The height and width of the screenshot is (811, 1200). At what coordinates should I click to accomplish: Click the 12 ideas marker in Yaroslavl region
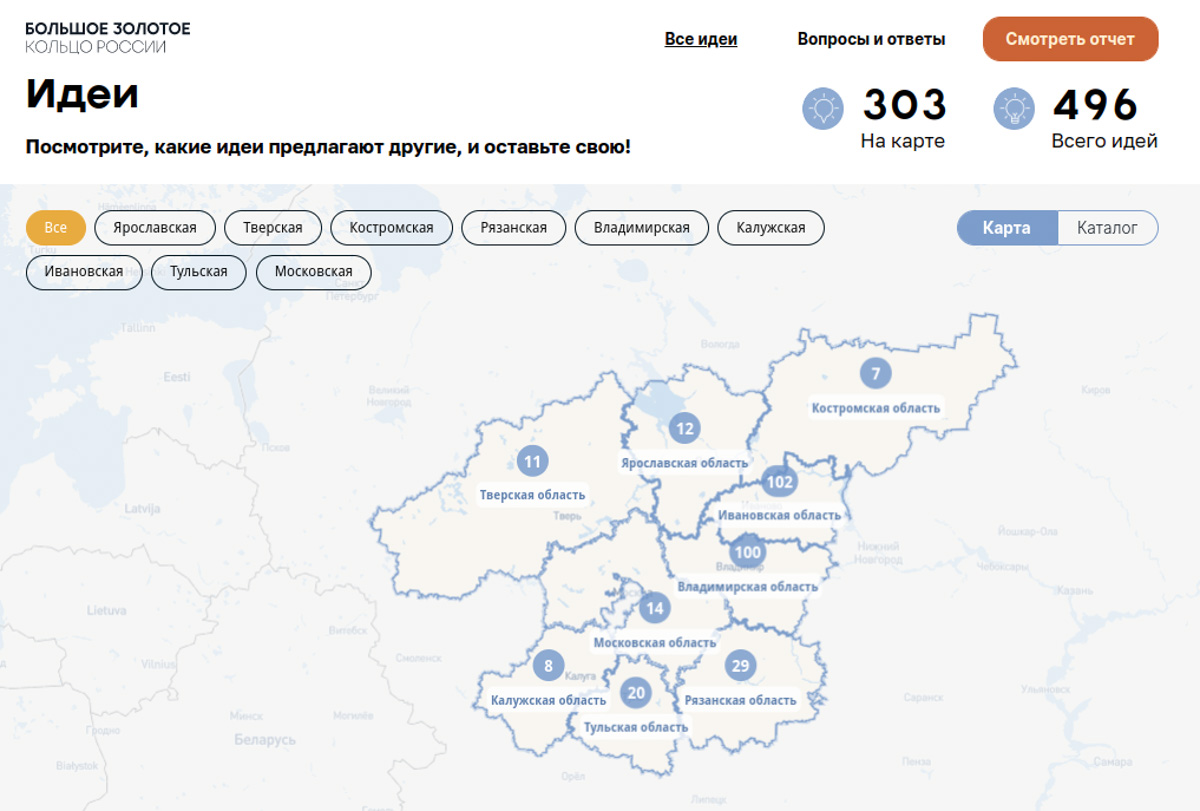click(x=684, y=429)
